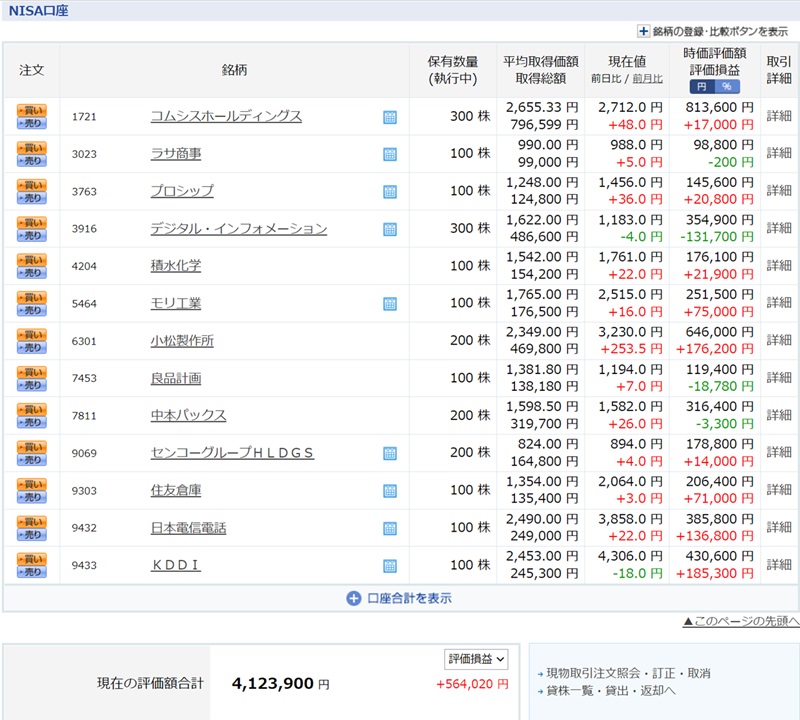Open the 小松製作所 stock link
Screen dimensions: 800x720
click(x=182, y=340)
